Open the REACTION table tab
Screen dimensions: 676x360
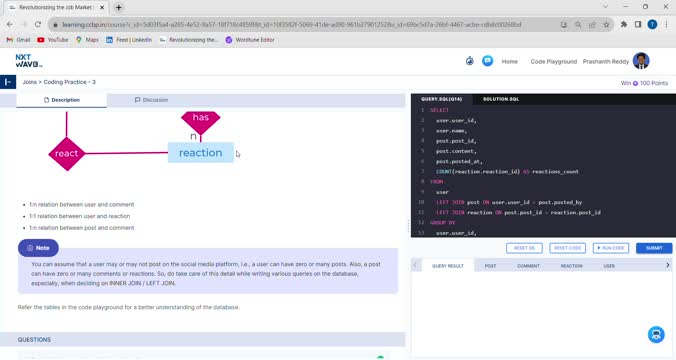click(571, 266)
